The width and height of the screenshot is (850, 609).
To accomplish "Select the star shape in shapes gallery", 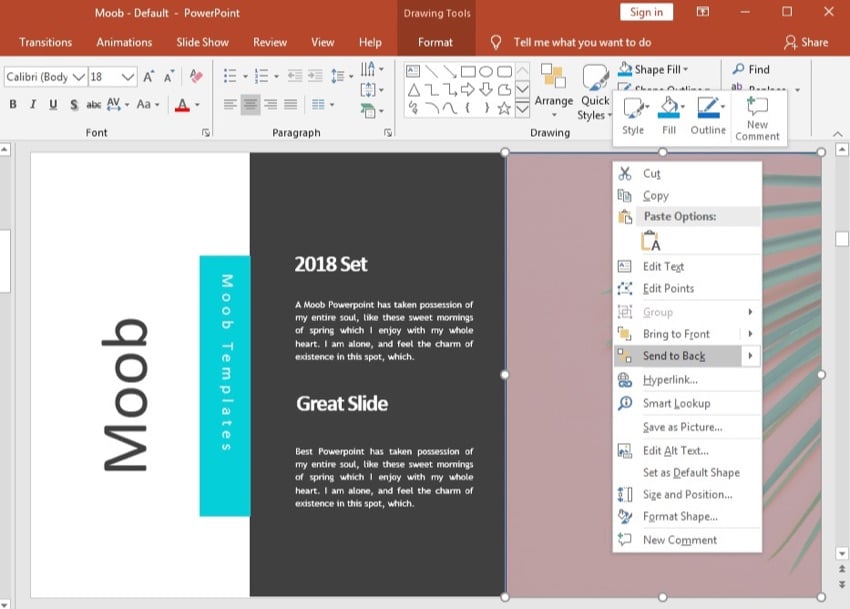I will (x=504, y=108).
